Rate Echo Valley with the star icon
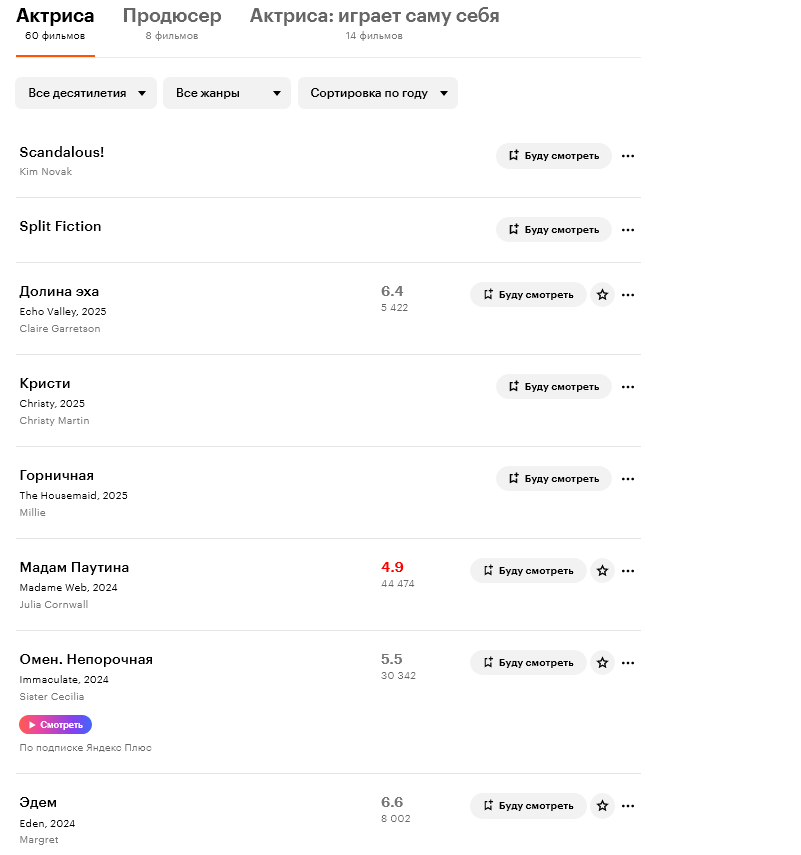This screenshot has width=801, height=855. point(602,295)
